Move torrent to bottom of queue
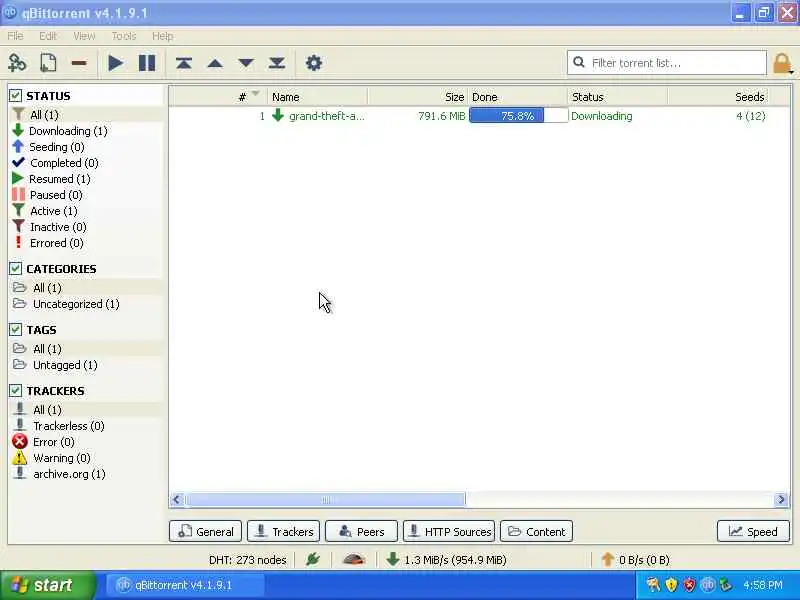The image size is (800, 600). [277, 63]
